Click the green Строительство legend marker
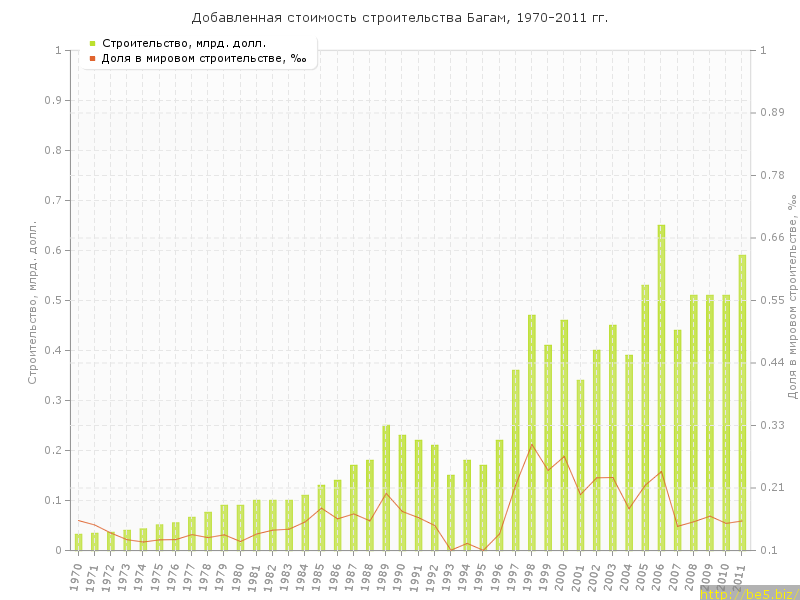800x600 pixels. pyautogui.click(x=92, y=43)
